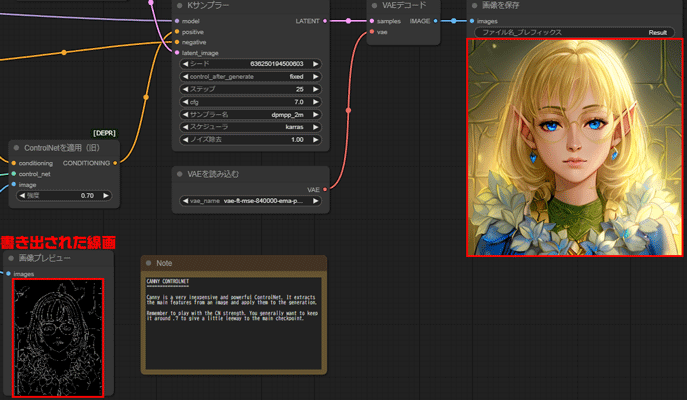Screen dimensions: 687x400
Task: Click the samples input slot on VAEデコード
Action: tap(372, 21)
